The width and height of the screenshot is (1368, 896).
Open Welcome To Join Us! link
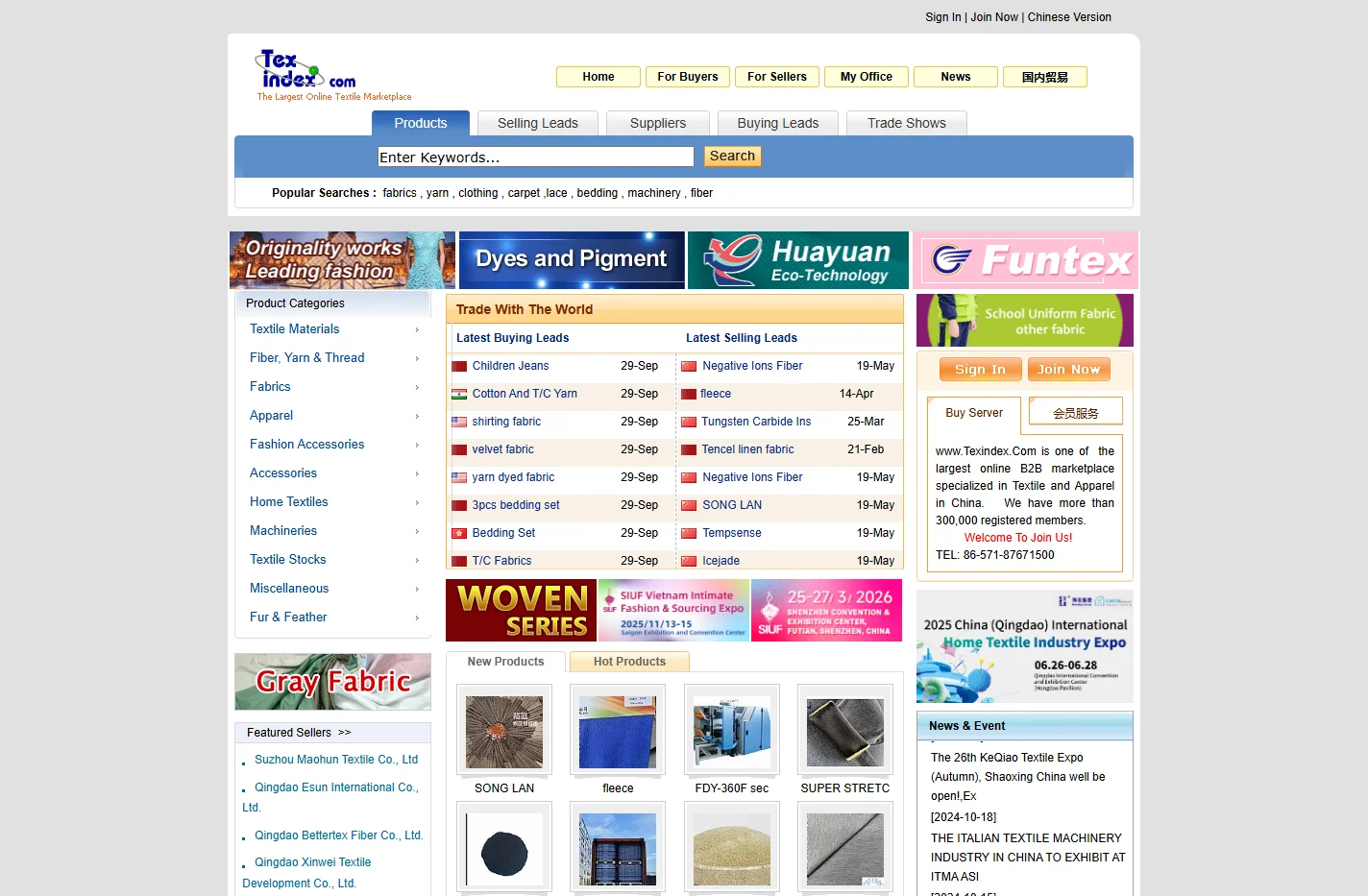pyautogui.click(x=1018, y=538)
